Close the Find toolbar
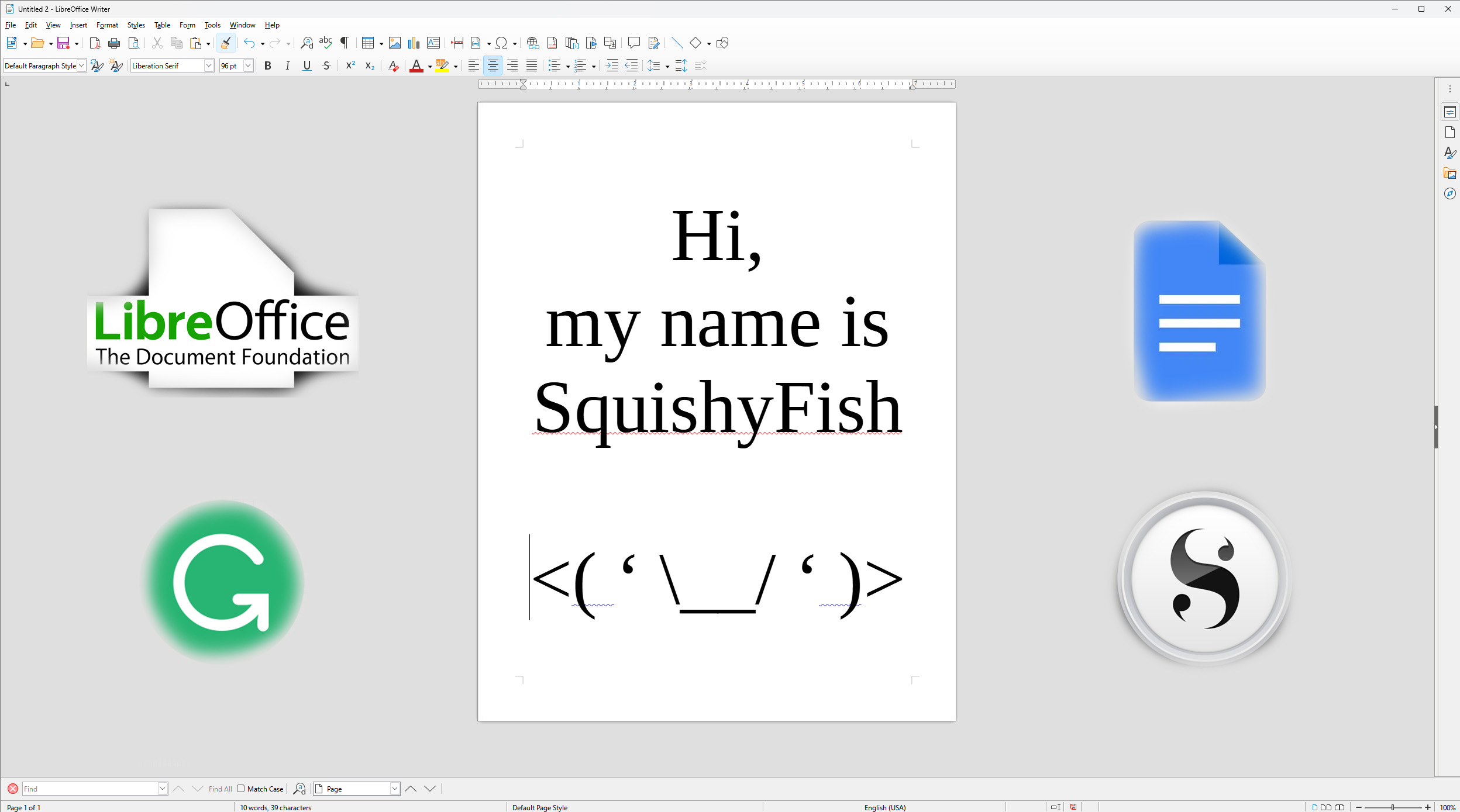Viewport: 1460px width, 812px height. pyautogui.click(x=13, y=789)
